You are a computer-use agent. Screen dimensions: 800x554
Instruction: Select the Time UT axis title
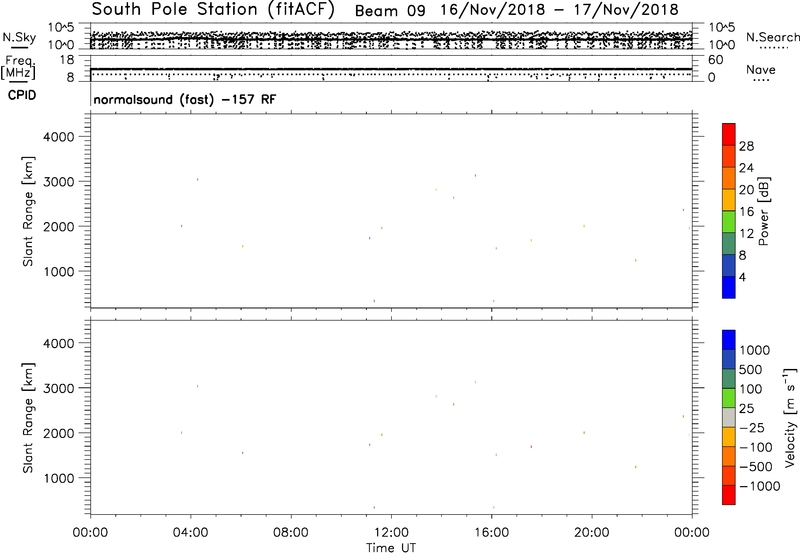391,548
